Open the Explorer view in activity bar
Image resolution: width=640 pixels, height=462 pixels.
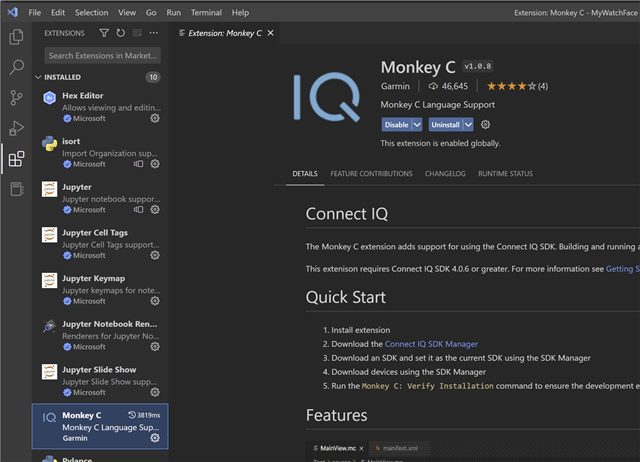click(x=16, y=37)
